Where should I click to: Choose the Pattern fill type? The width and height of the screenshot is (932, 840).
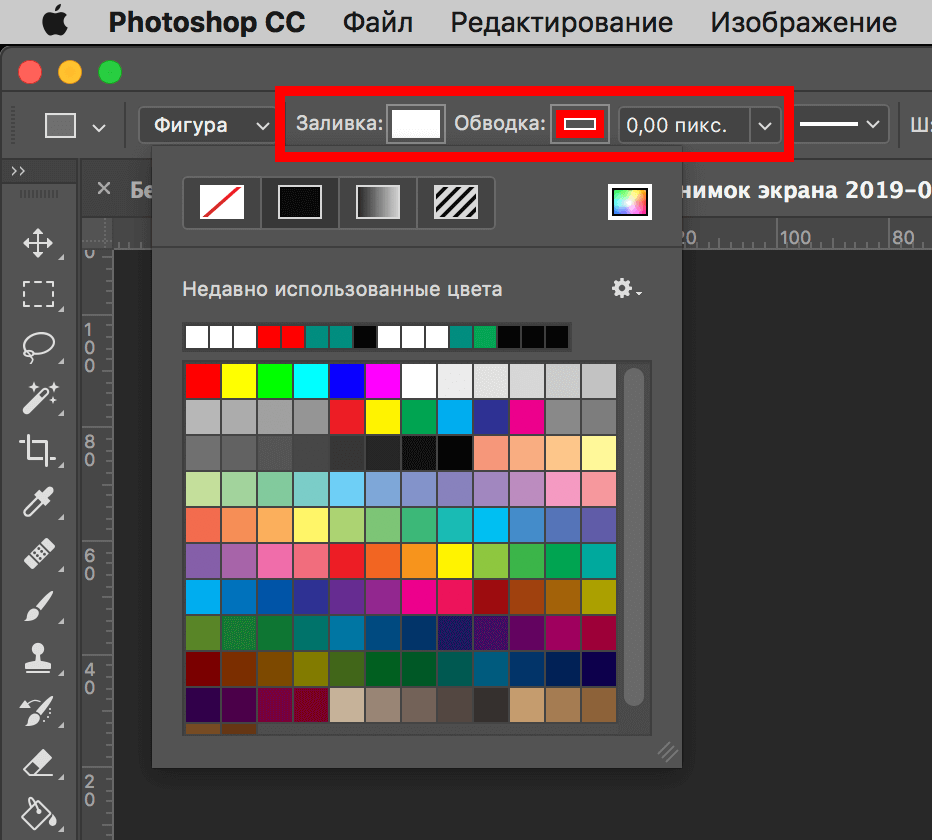[x=456, y=203]
